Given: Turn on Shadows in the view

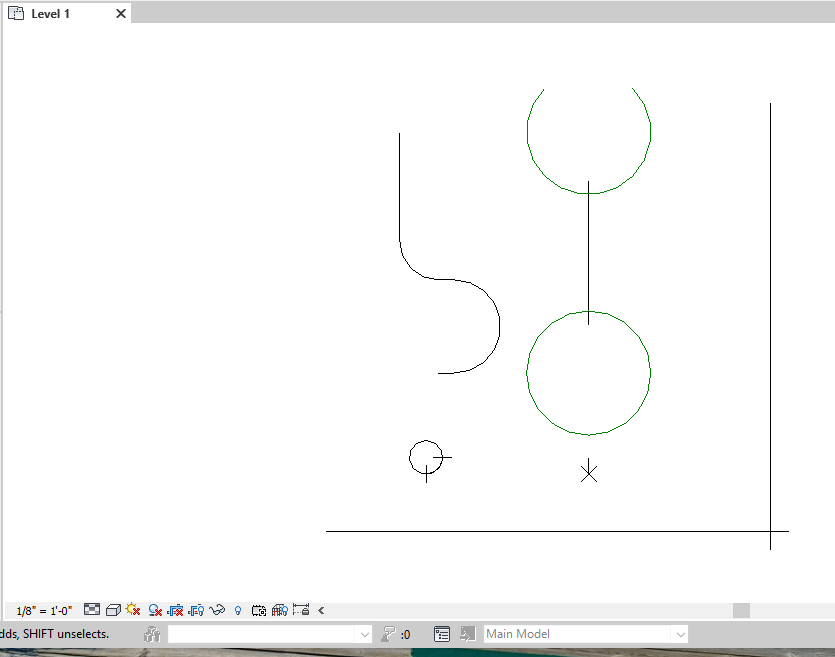Looking at the screenshot, I should [155, 610].
